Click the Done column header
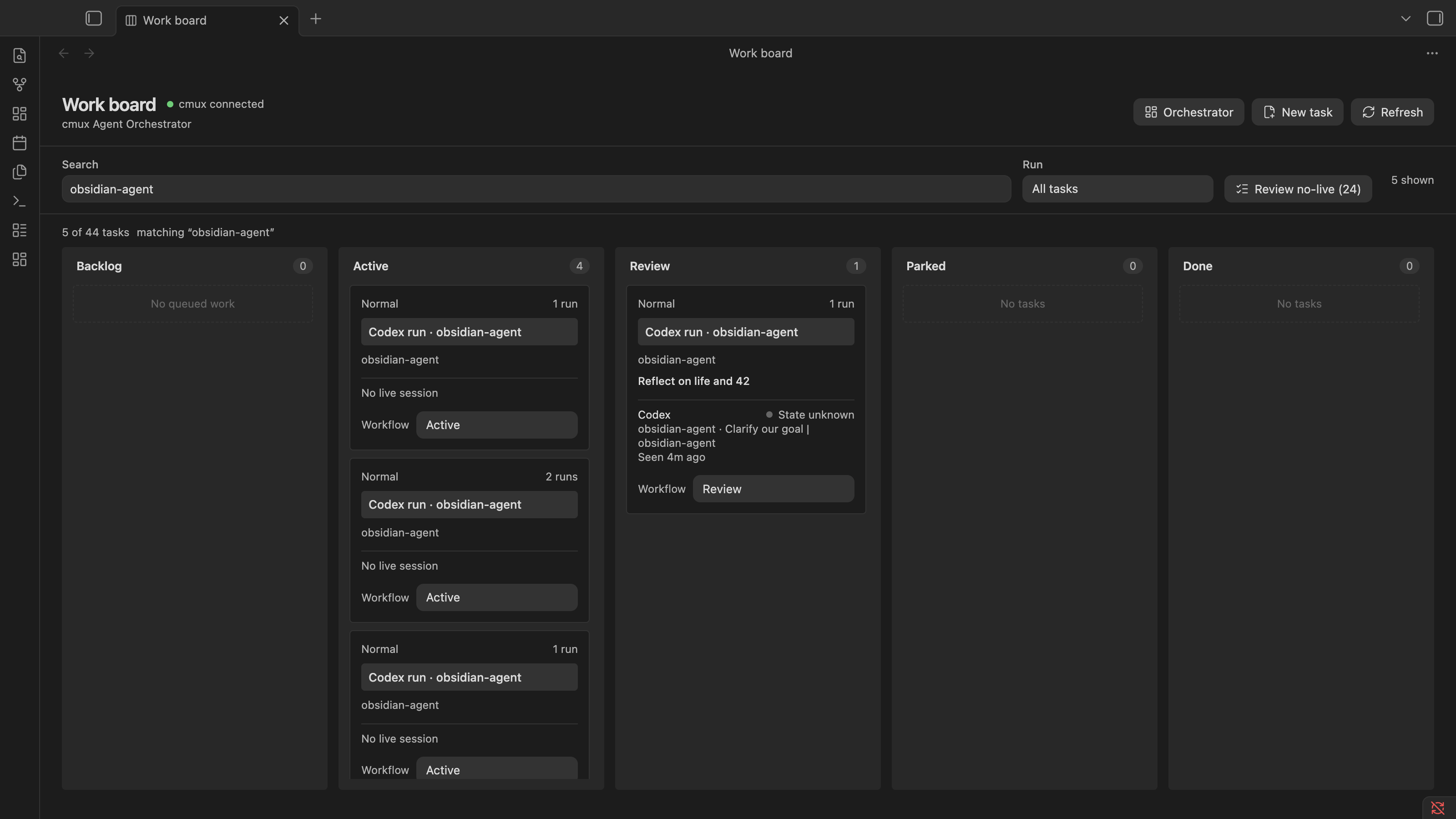This screenshot has width=1456, height=819. pyautogui.click(x=1198, y=266)
